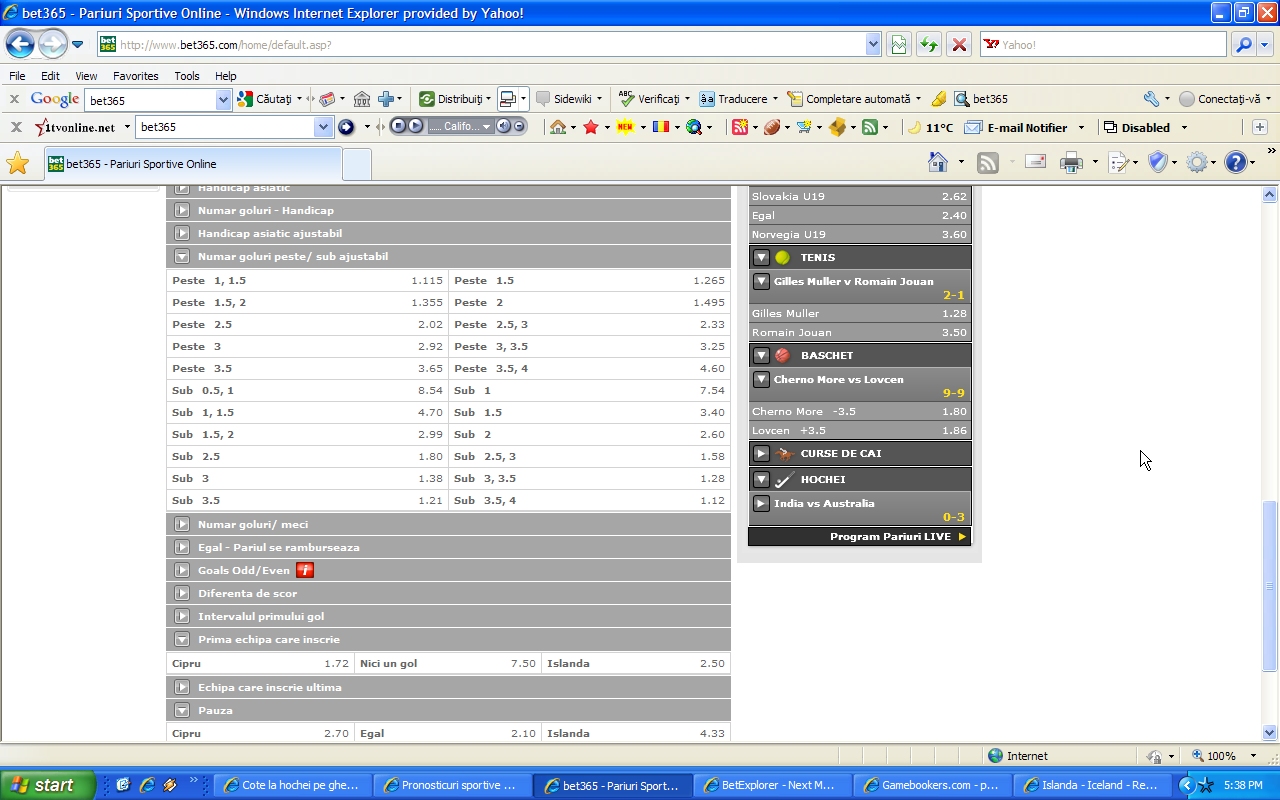Click the weather 11°C icon
The image size is (1280, 800).
914,127
